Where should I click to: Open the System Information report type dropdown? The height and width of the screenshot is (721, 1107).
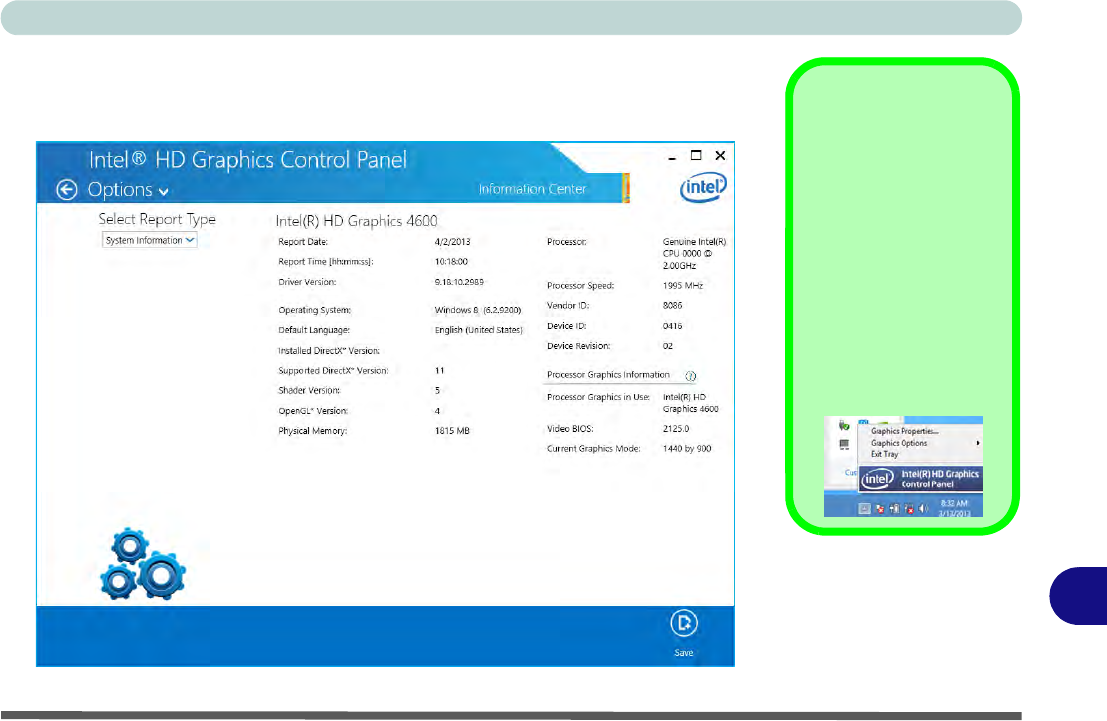click(x=150, y=240)
